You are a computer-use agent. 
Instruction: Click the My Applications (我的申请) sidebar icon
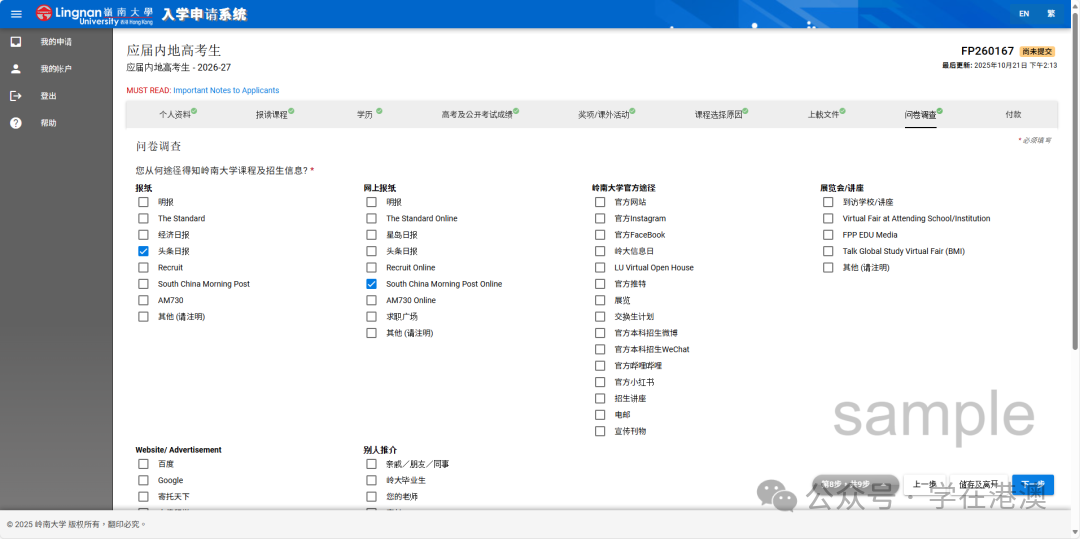click(x=16, y=42)
